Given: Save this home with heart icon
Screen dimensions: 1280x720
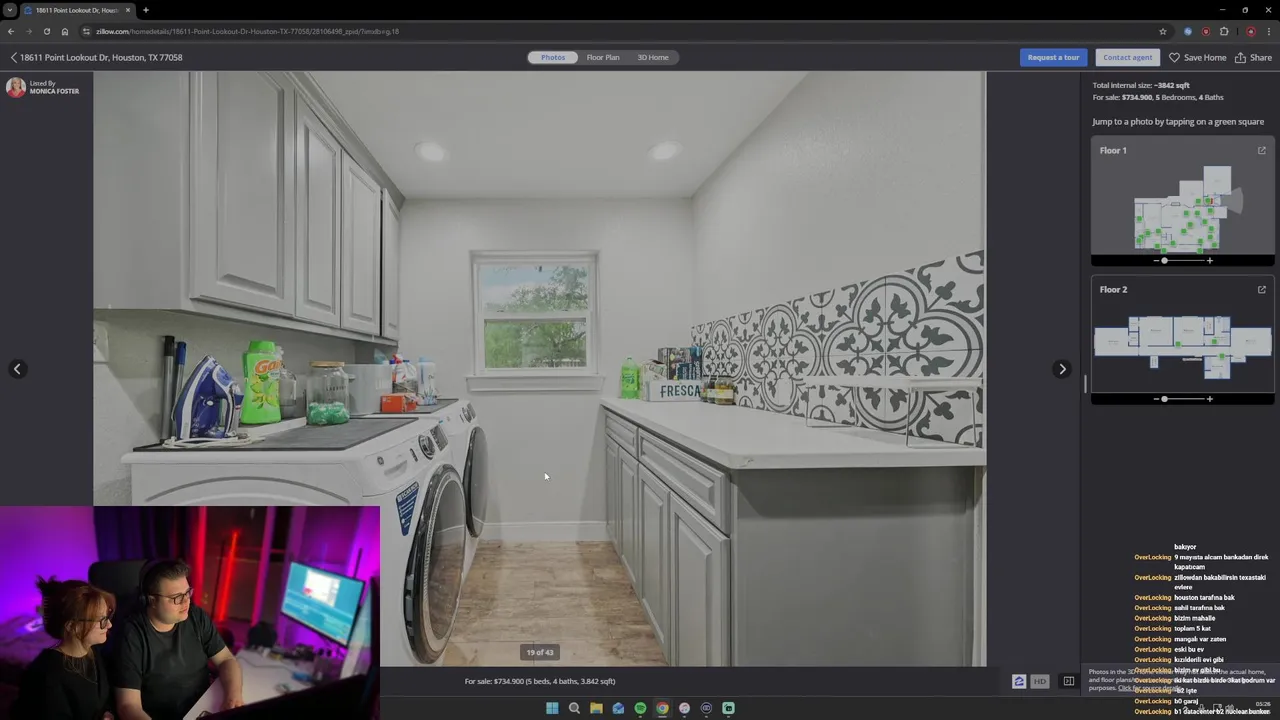Looking at the screenshot, I should click(x=1197, y=57).
